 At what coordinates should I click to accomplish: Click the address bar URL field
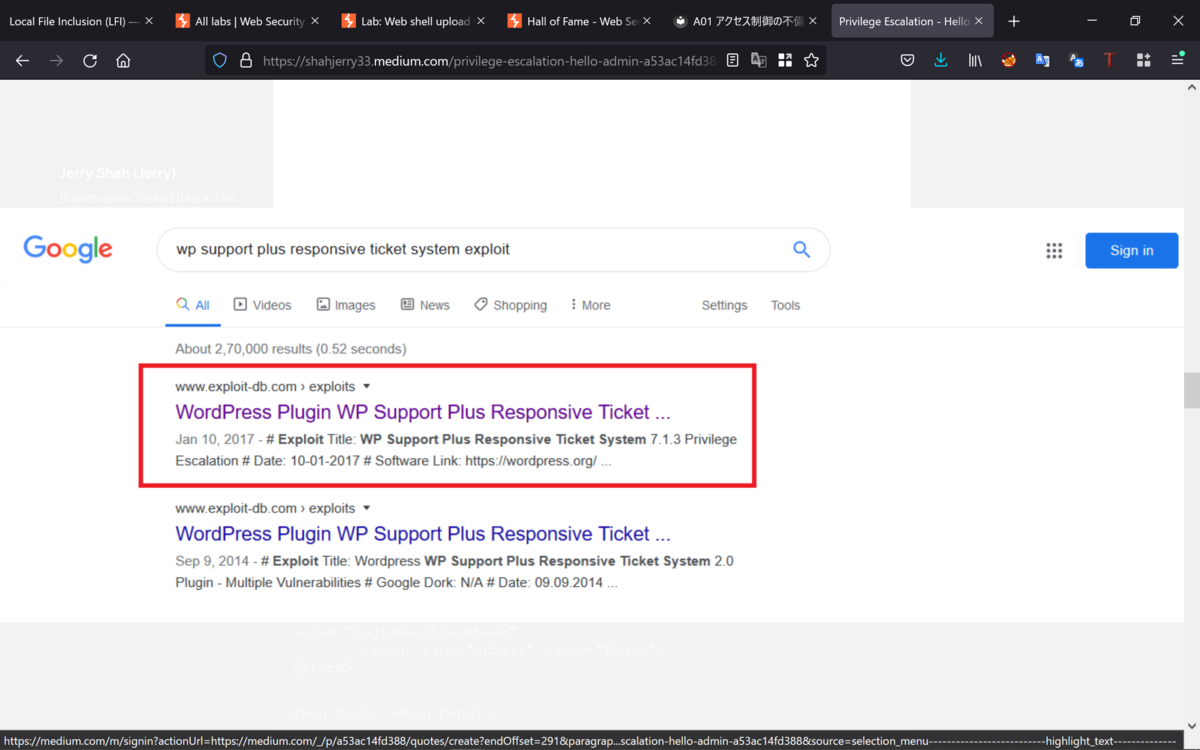tap(489, 61)
